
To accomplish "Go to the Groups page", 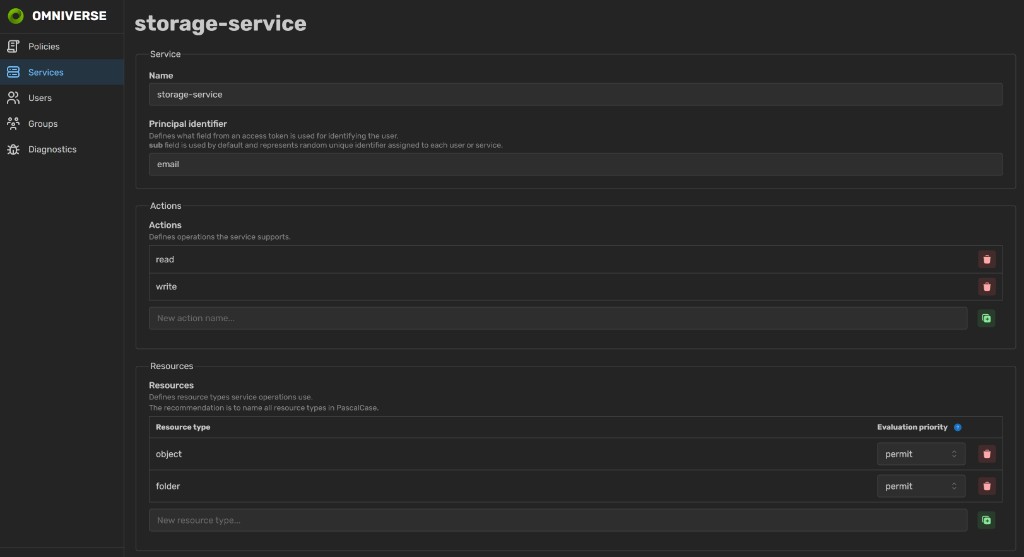I will tap(62, 123).
